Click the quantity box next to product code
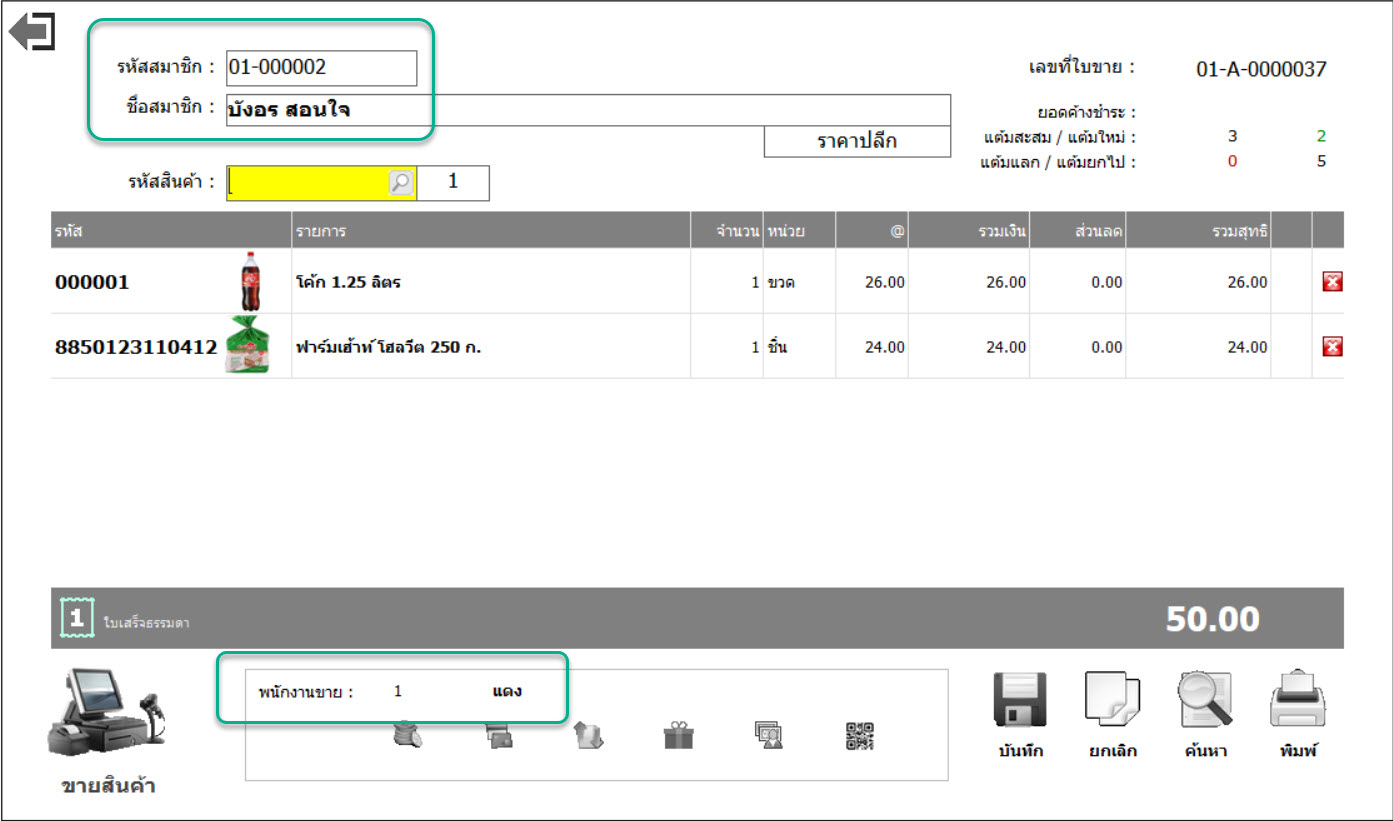 (x=453, y=183)
